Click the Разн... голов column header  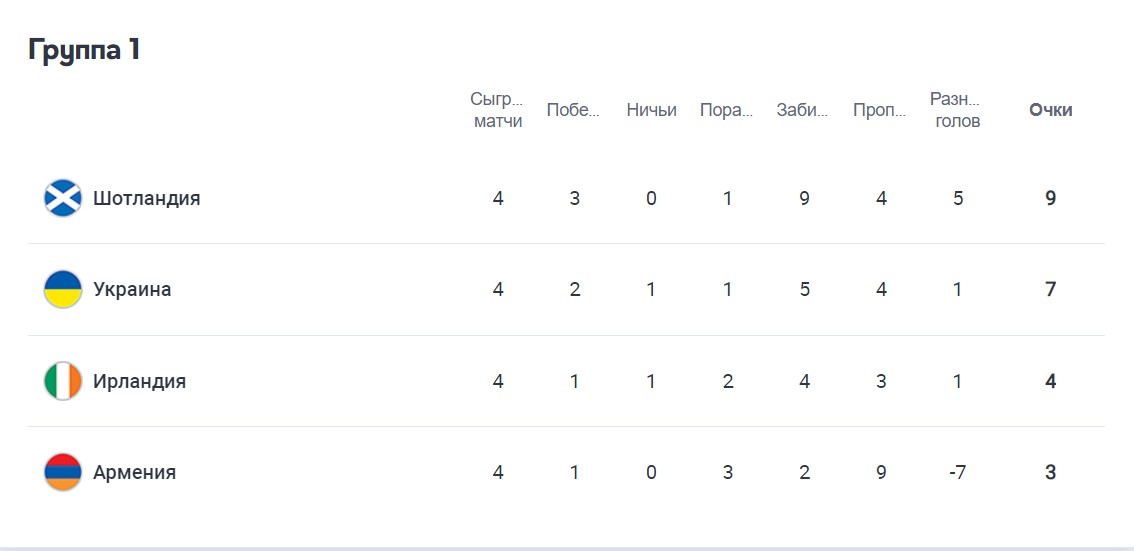[x=956, y=110]
